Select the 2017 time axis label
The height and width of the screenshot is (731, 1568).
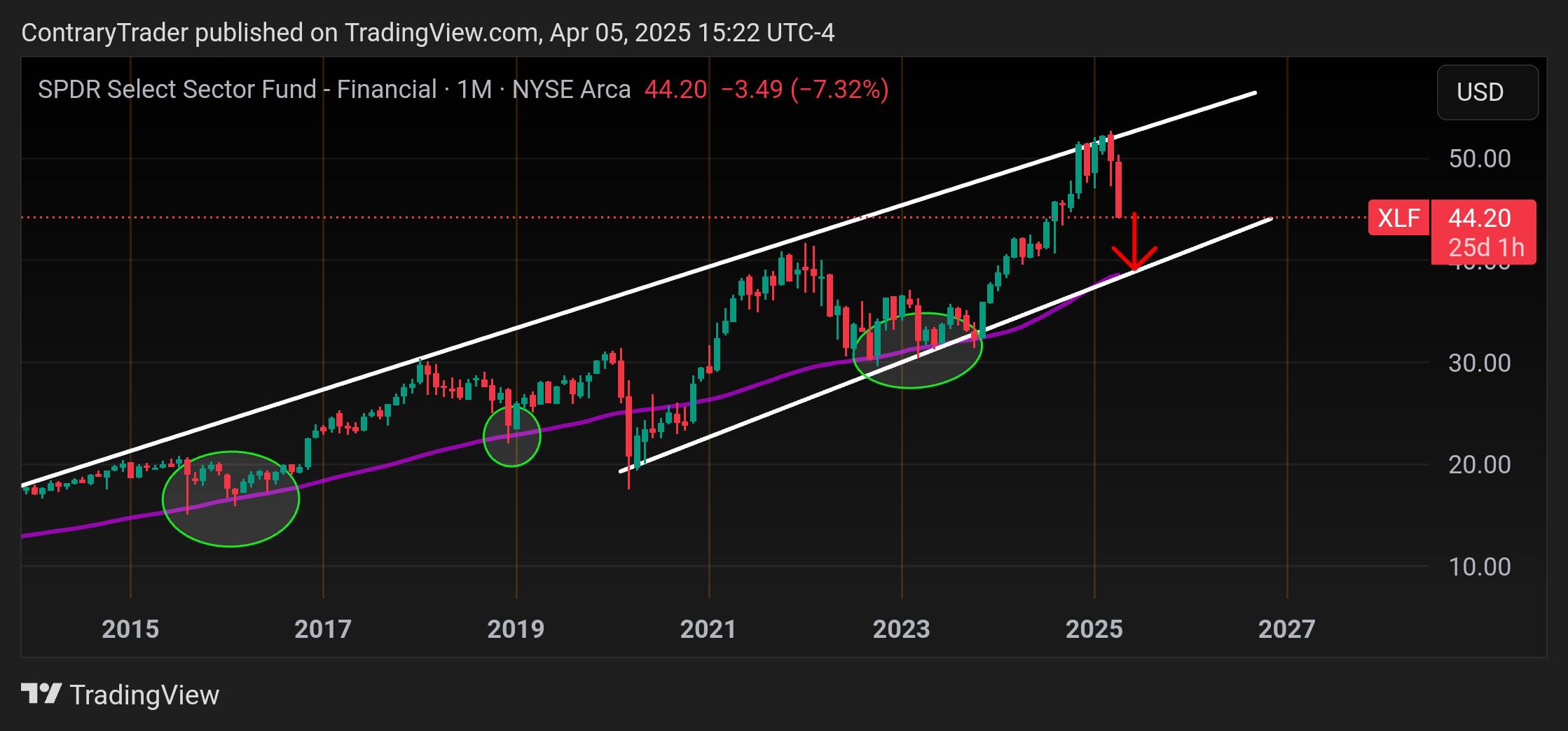(323, 629)
